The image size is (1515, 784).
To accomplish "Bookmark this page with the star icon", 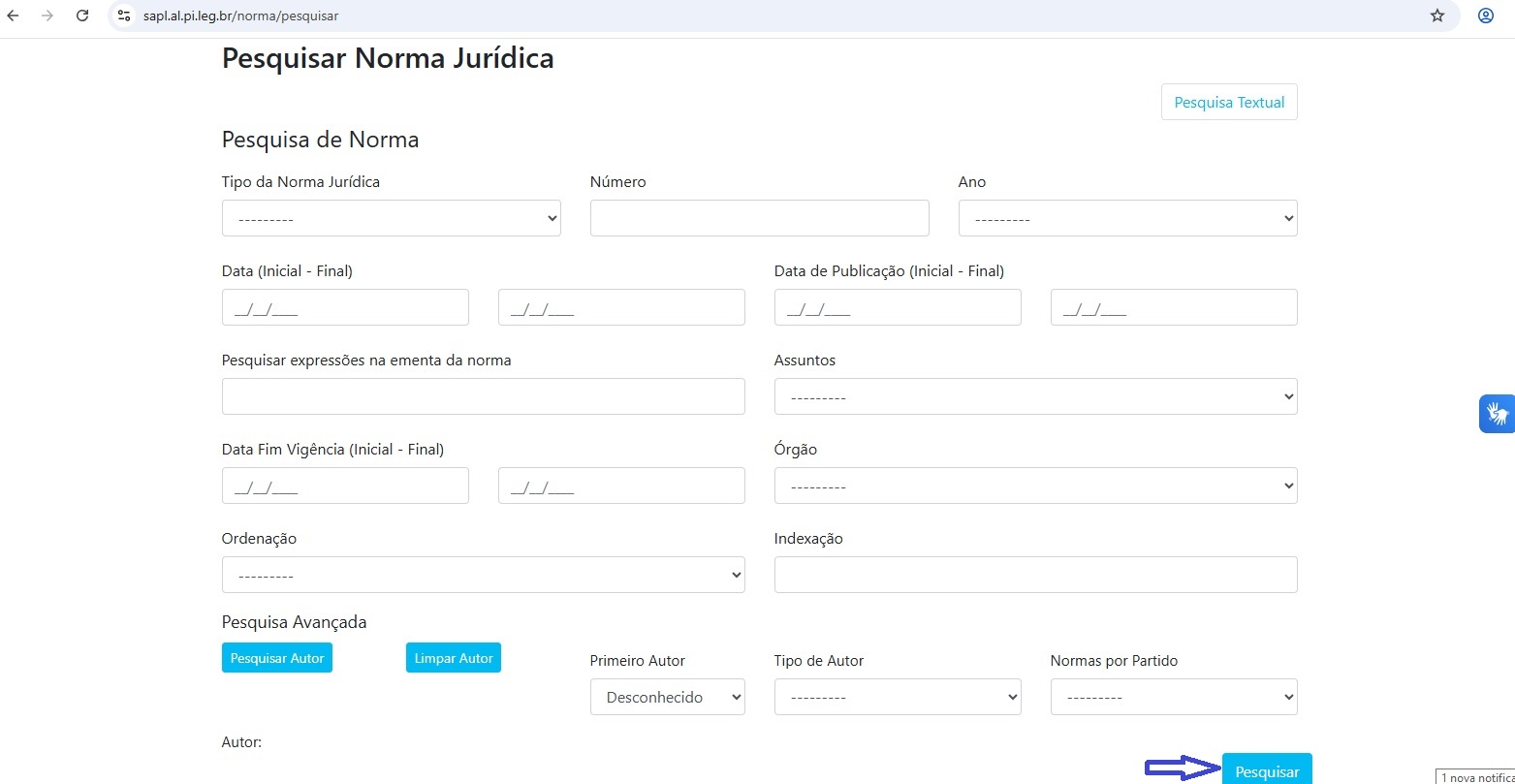I will (x=1436, y=16).
